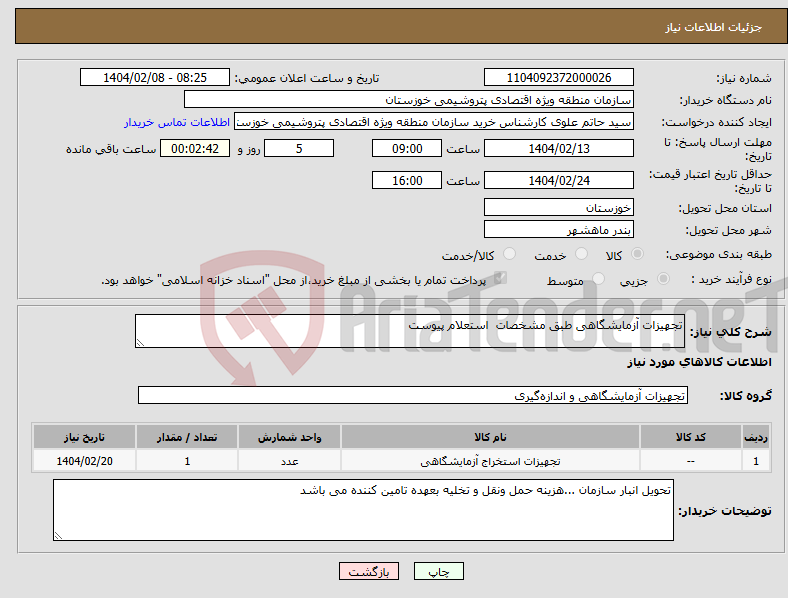Click the remaining time field 00:02:42
Screen dimensions: 788x598
coord(195,148)
